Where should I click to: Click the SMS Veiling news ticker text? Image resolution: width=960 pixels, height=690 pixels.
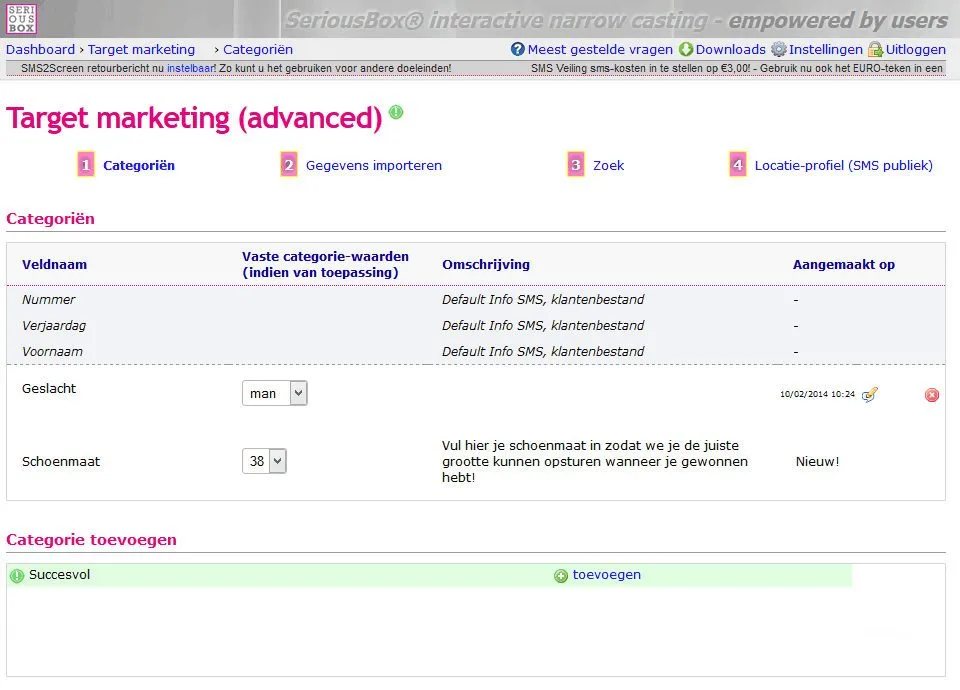[737, 68]
